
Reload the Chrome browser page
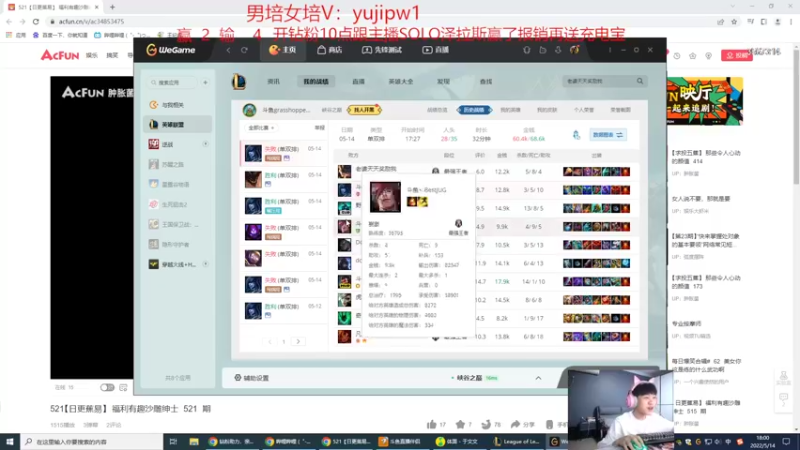click(36, 21)
